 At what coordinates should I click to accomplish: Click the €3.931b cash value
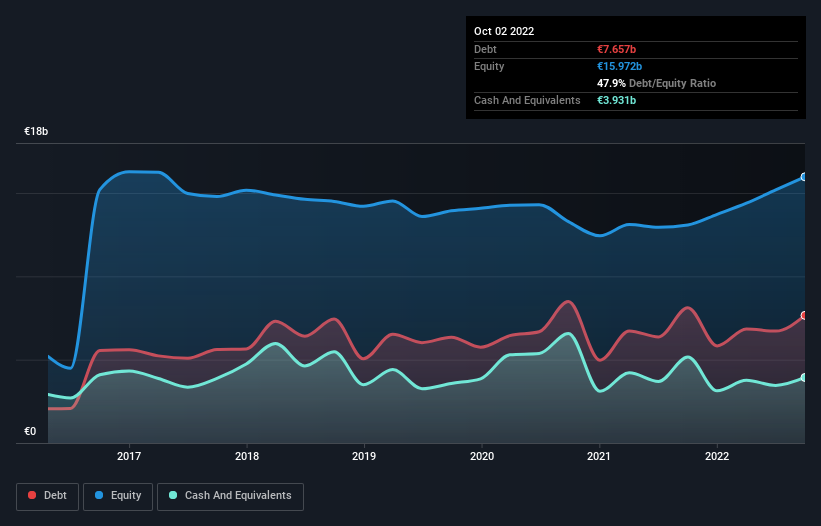(616, 100)
